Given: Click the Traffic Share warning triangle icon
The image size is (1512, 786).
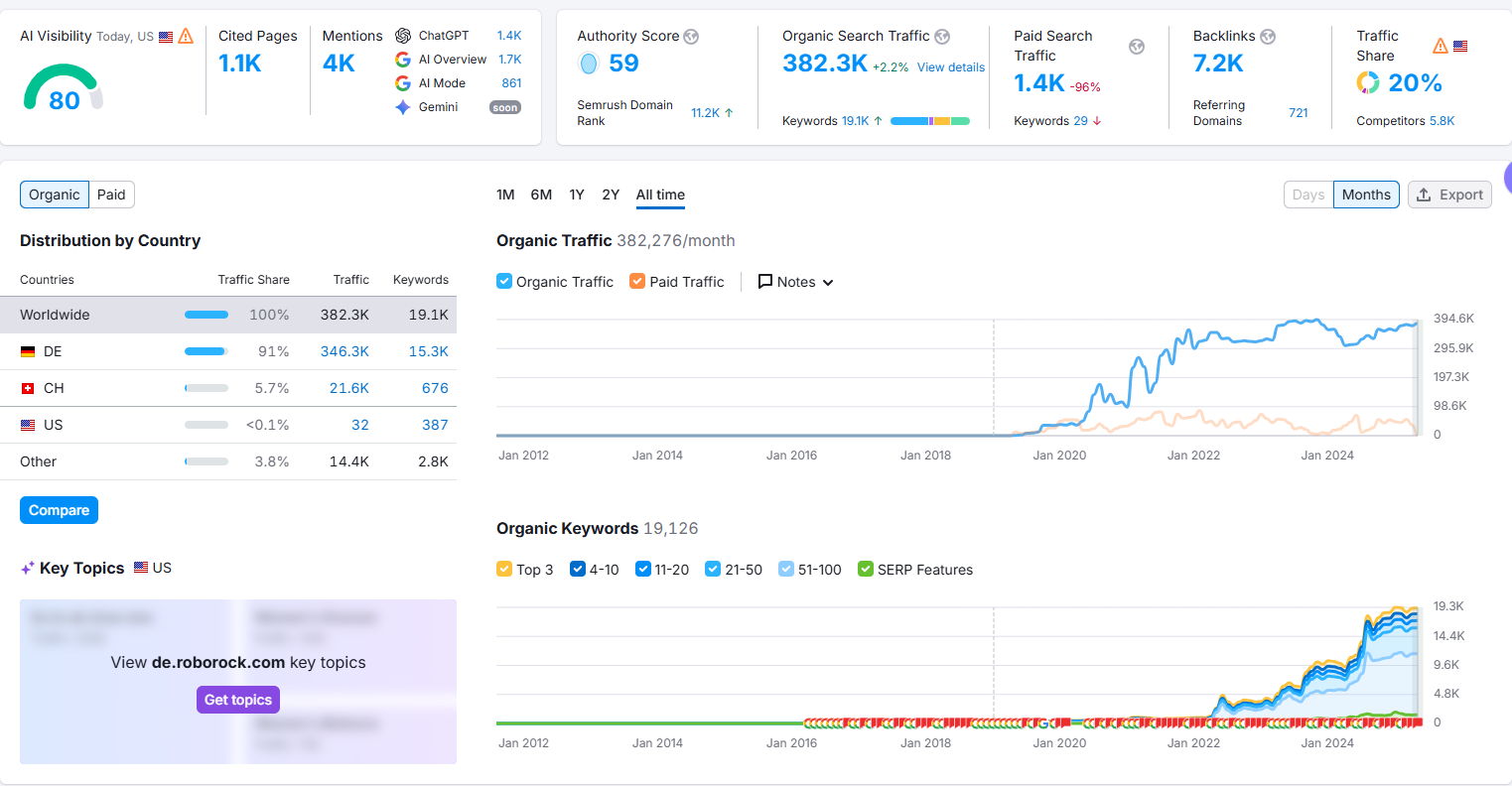Looking at the screenshot, I should click(1441, 46).
